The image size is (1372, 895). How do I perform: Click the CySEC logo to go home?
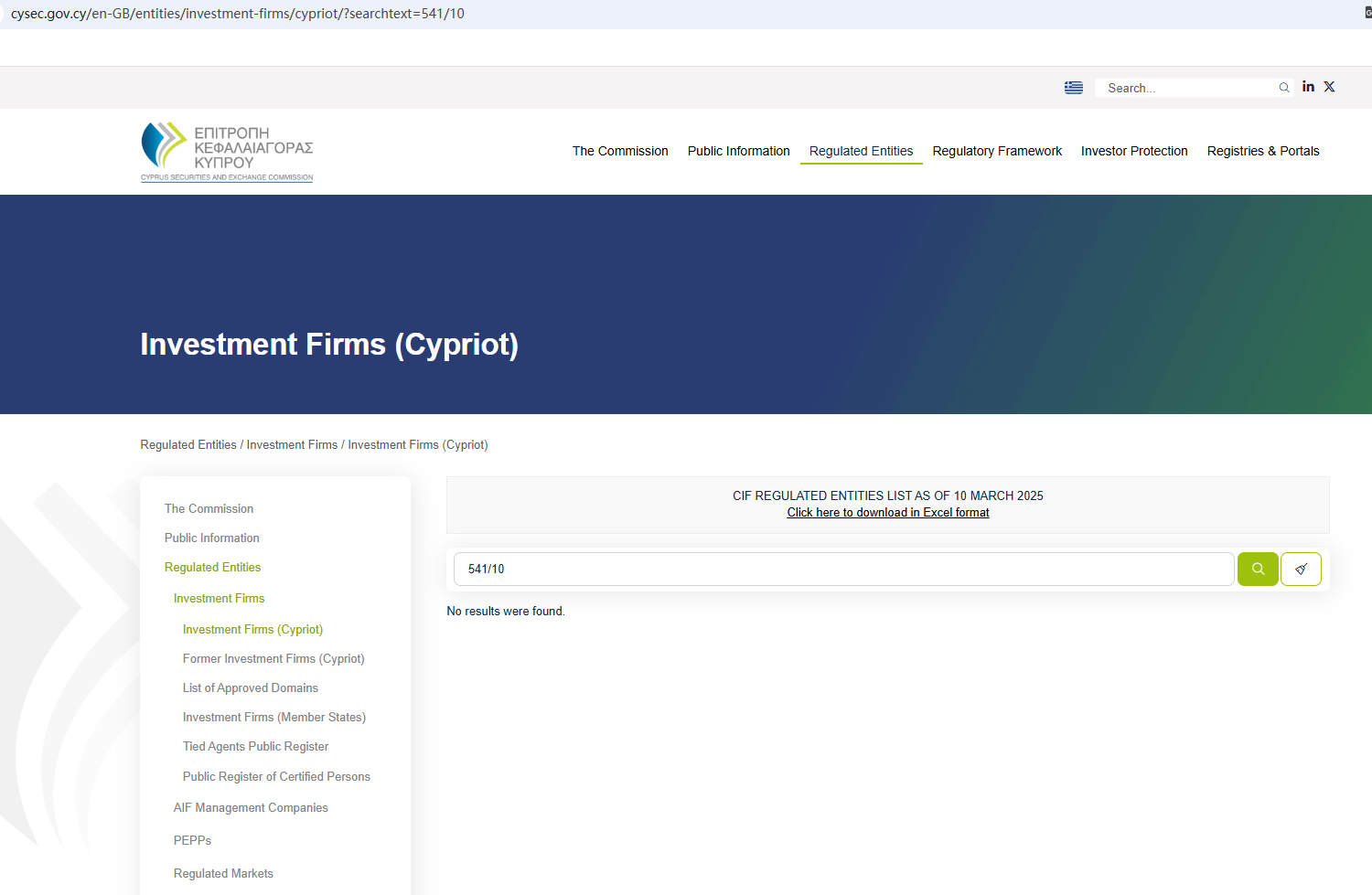pos(227,152)
